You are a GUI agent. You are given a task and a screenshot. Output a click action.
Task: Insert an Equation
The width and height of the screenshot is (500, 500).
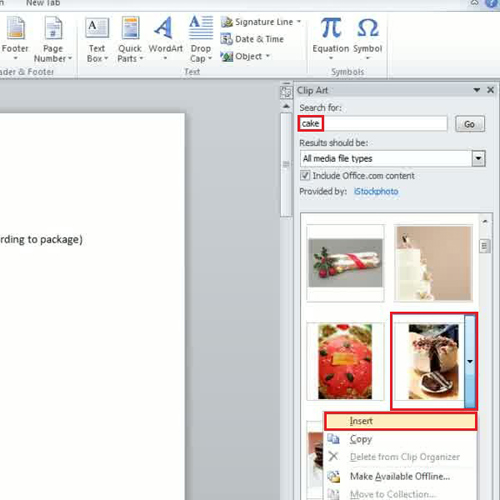pos(330,38)
